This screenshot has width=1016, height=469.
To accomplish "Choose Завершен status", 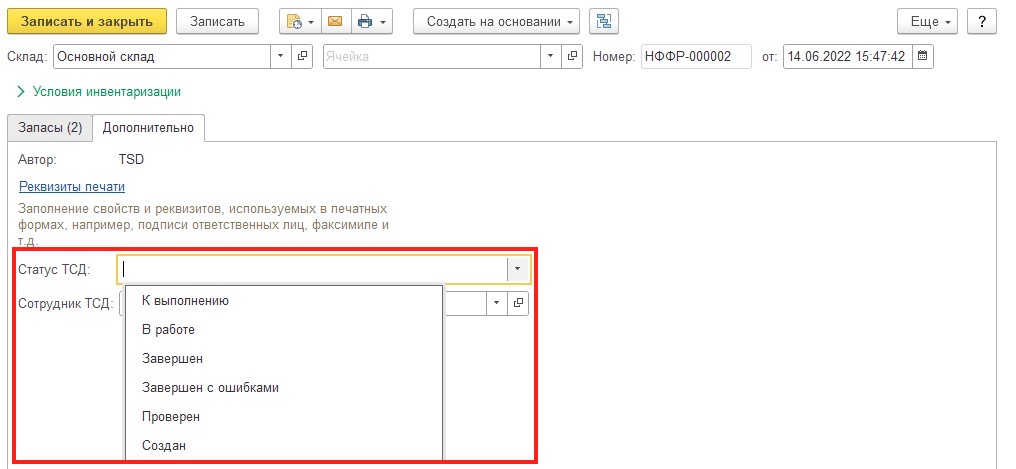I will click(284, 358).
